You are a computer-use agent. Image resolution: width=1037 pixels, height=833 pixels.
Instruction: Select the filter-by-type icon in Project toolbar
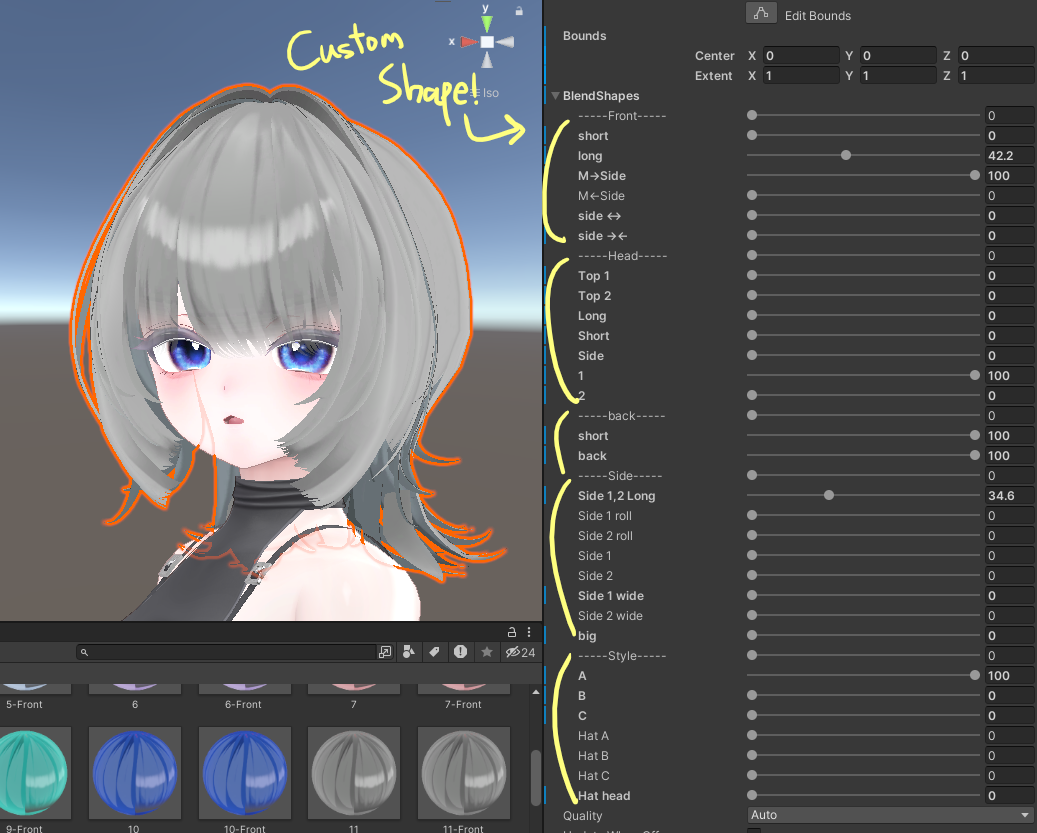point(409,652)
